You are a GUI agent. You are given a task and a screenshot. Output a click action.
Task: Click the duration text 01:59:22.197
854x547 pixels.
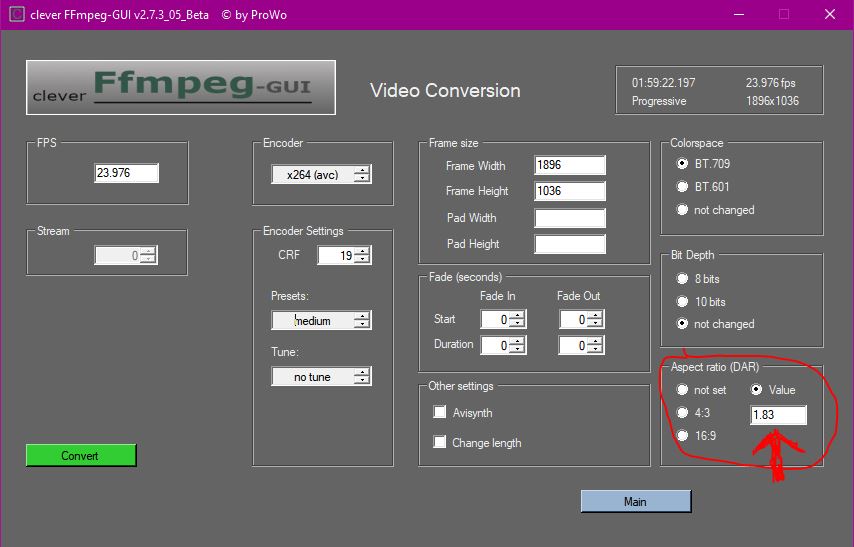click(663, 83)
